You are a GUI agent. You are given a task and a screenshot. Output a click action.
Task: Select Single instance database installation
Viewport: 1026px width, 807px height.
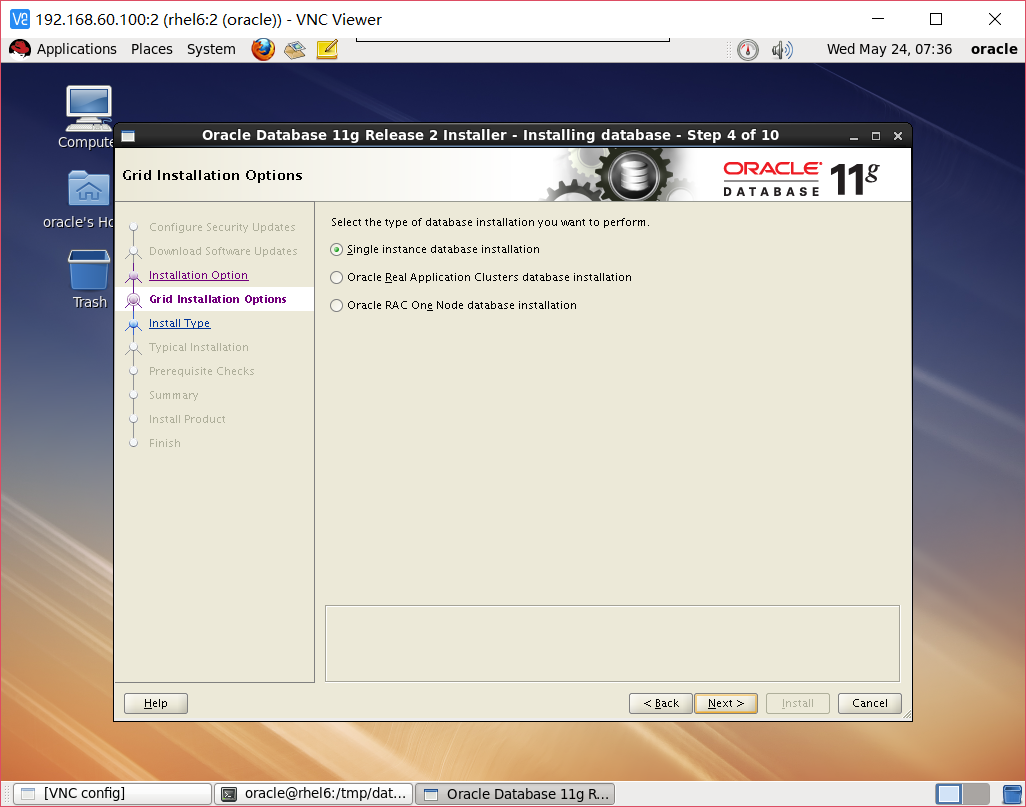(x=336, y=249)
